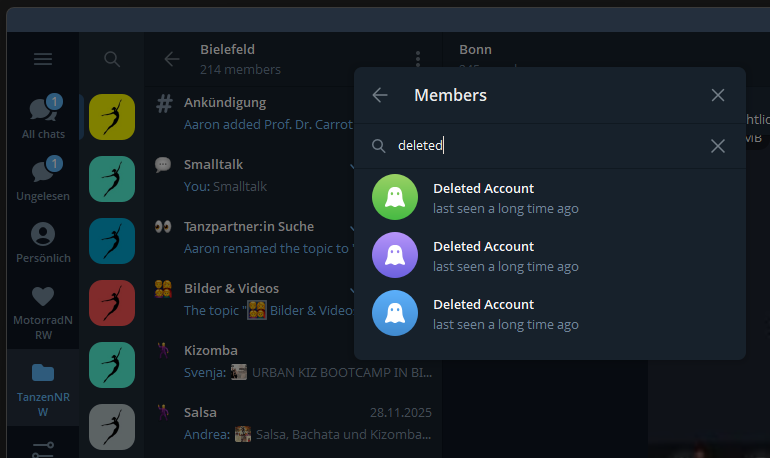
Task: Click back arrow in Members dialog
Action: (380, 95)
